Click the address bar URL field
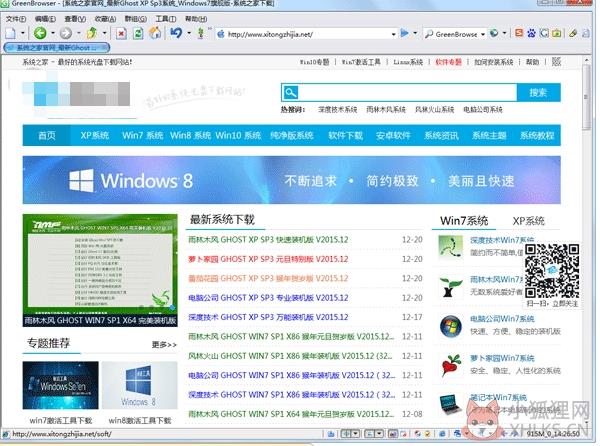 point(308,34)
